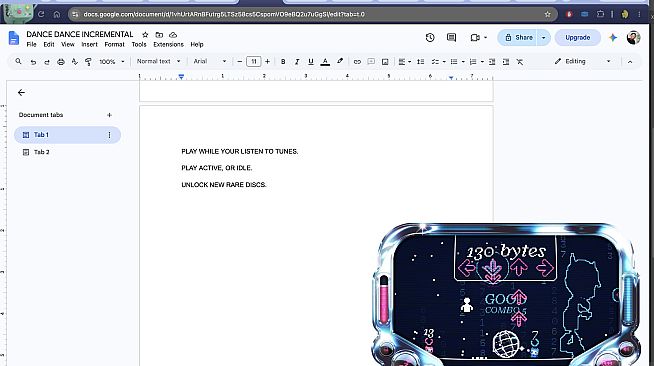654x366 pixels.
Task: Reload the page in the browser
Action: [x=41, y=14]
